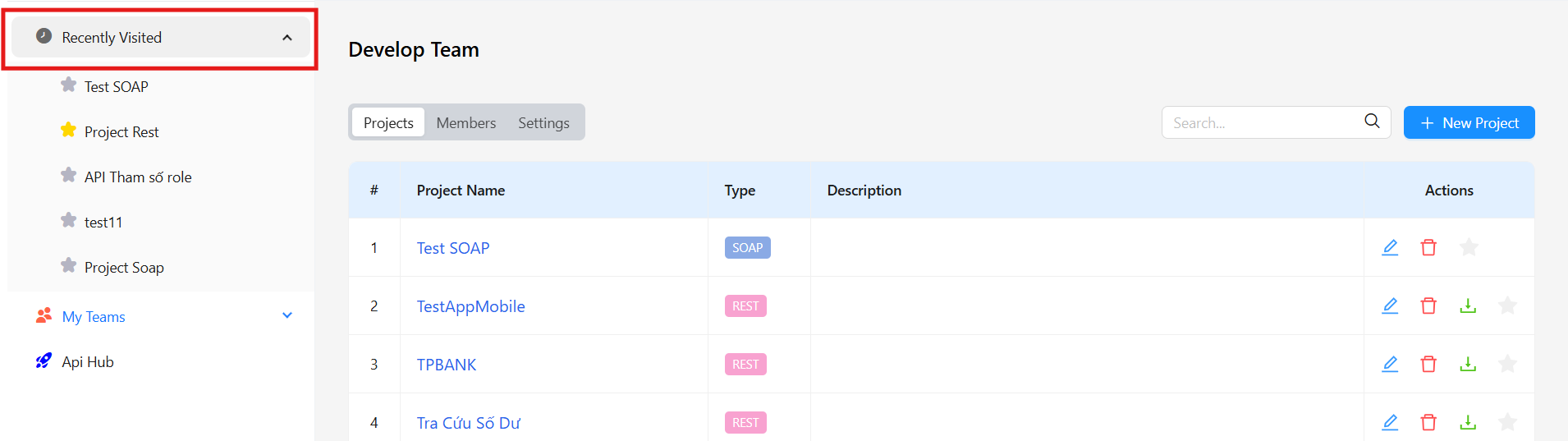This screenshot has width=1568, height=441.
Task: Open the TPBANK project link
Action: 447,365
